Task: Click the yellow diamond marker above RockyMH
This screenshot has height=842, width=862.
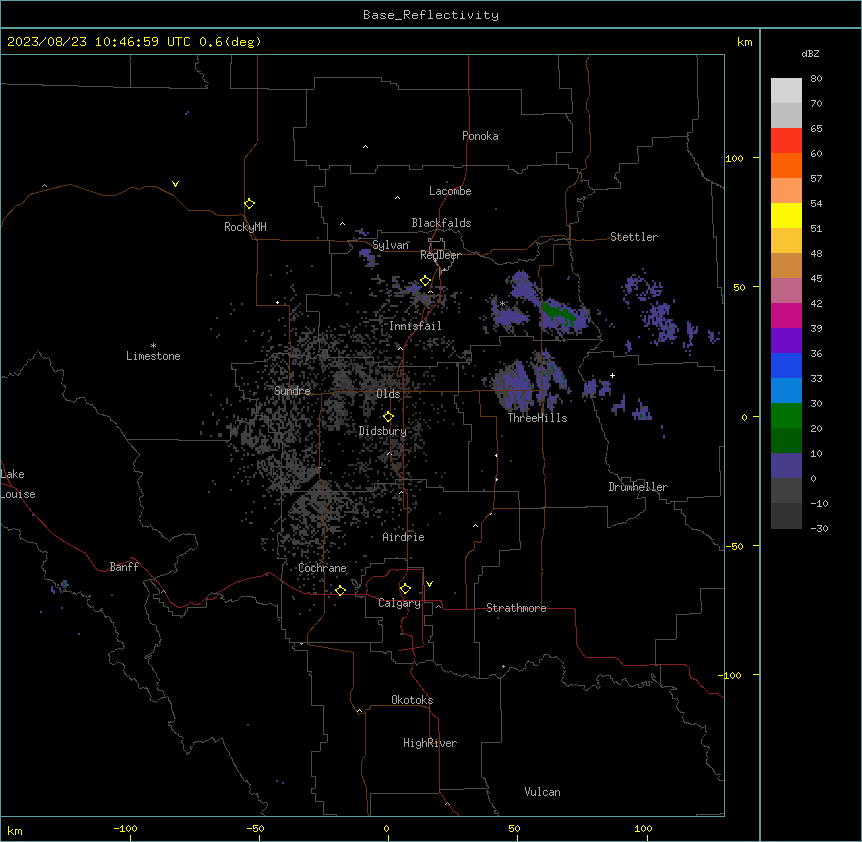Action: pyautogui.click(x=250, y=204)
